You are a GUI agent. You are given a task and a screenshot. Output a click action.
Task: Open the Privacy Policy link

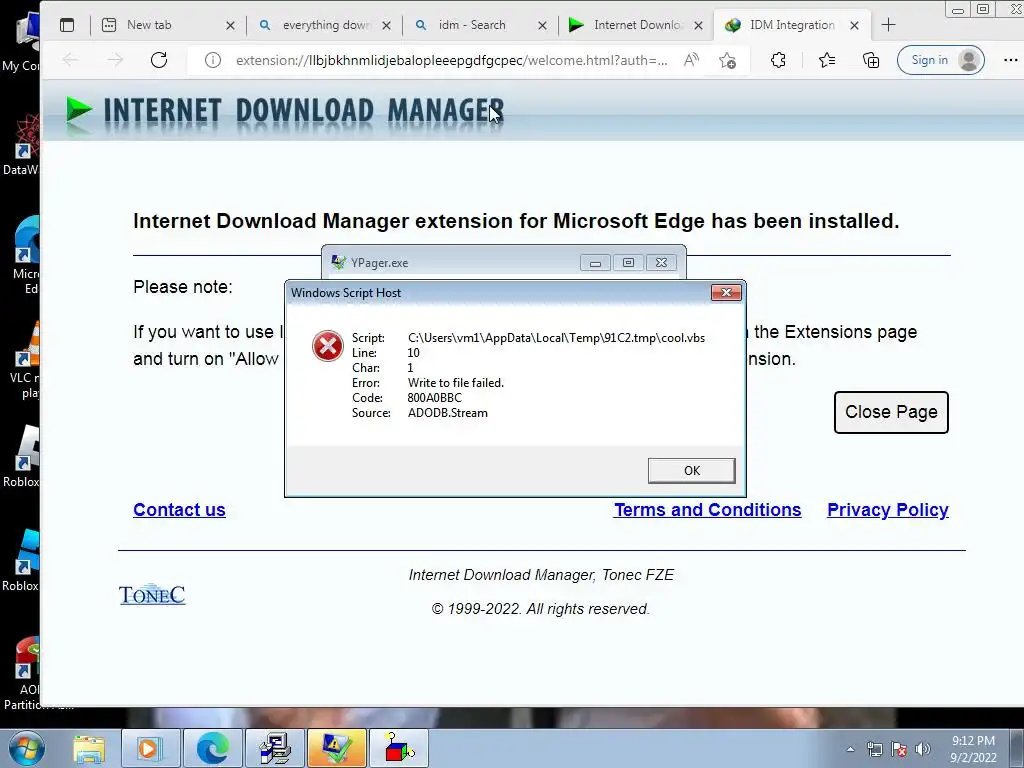pyautogui.click(x=888, y=509)
